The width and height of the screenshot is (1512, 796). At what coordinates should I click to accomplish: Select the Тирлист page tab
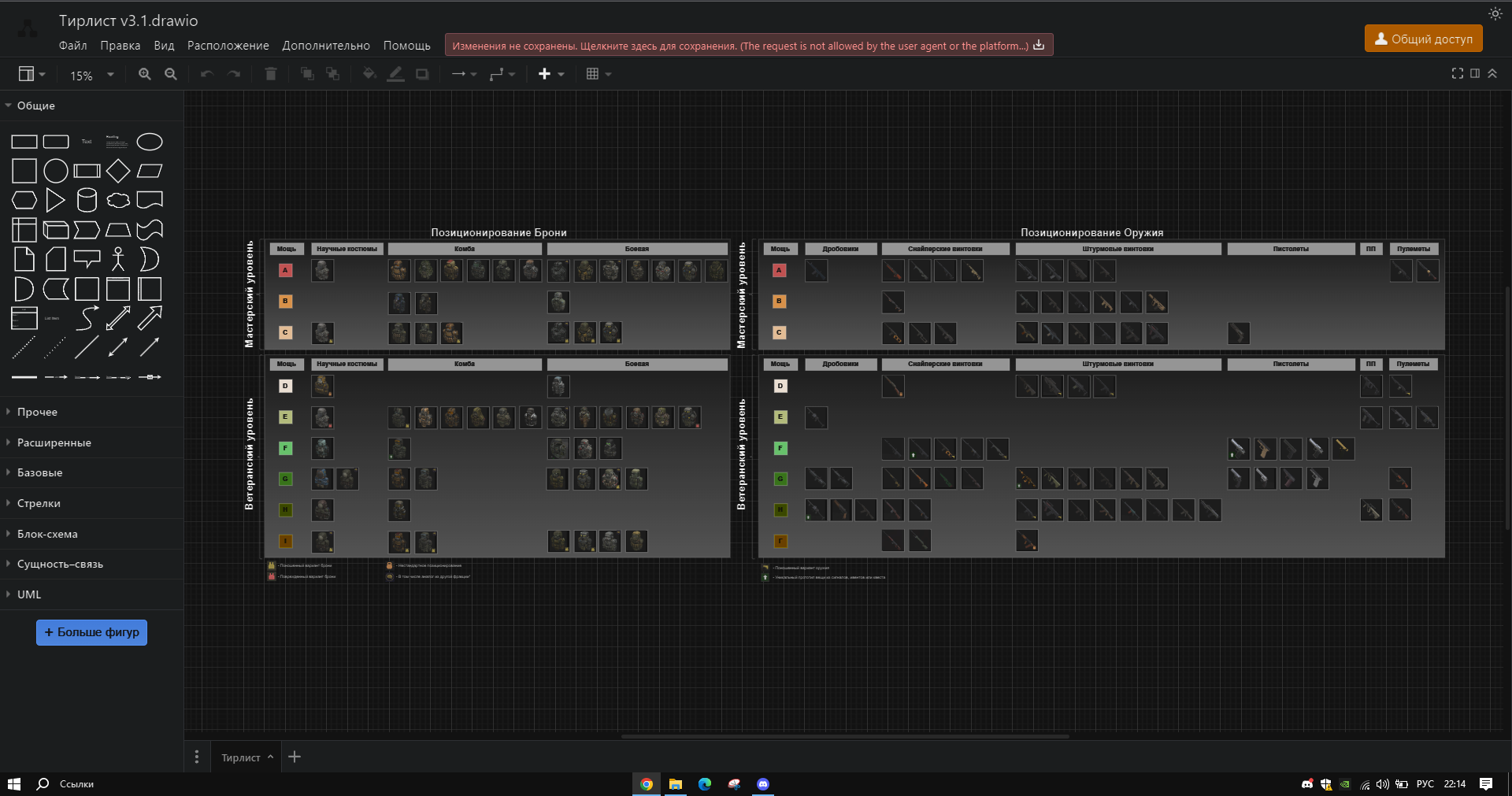pyautogui.click(x=246, y=757)
